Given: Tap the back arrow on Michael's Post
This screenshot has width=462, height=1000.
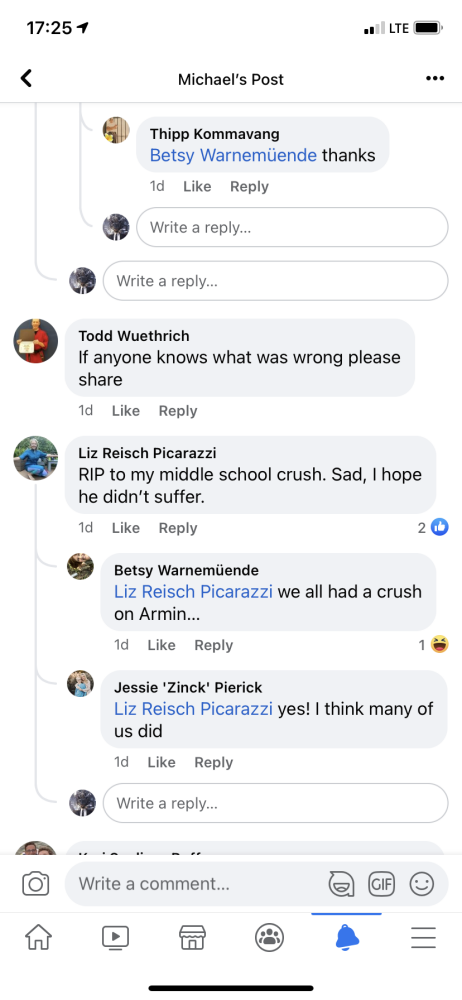Looking at the screenshot, I should coord(26,78).
